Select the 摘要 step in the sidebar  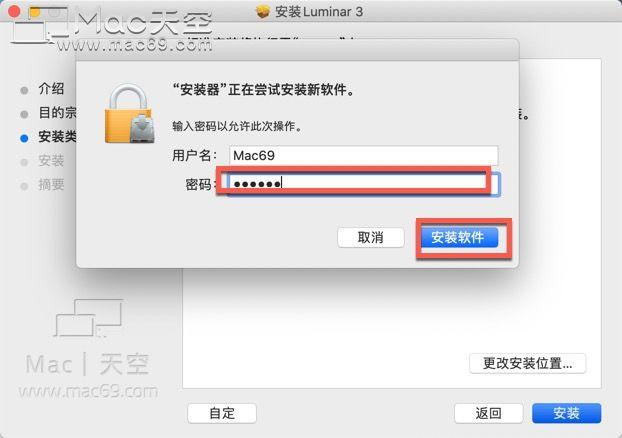(x=51, y=185)
